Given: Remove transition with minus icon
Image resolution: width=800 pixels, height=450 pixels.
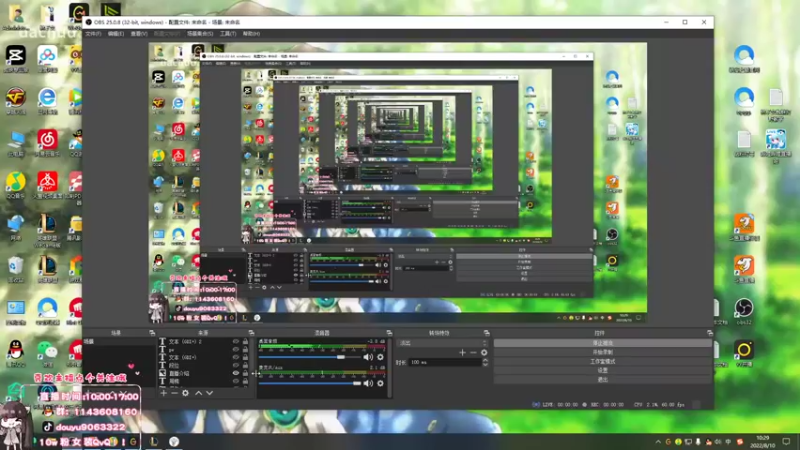Looking at the screenshot, I should click(x=473, y=353).
